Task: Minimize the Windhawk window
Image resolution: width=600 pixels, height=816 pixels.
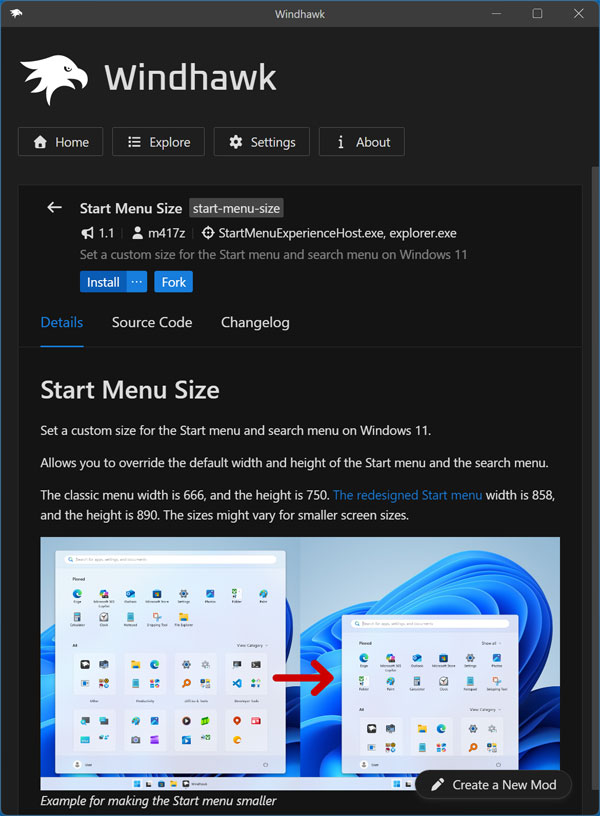Action: click(x=496, y=14)
